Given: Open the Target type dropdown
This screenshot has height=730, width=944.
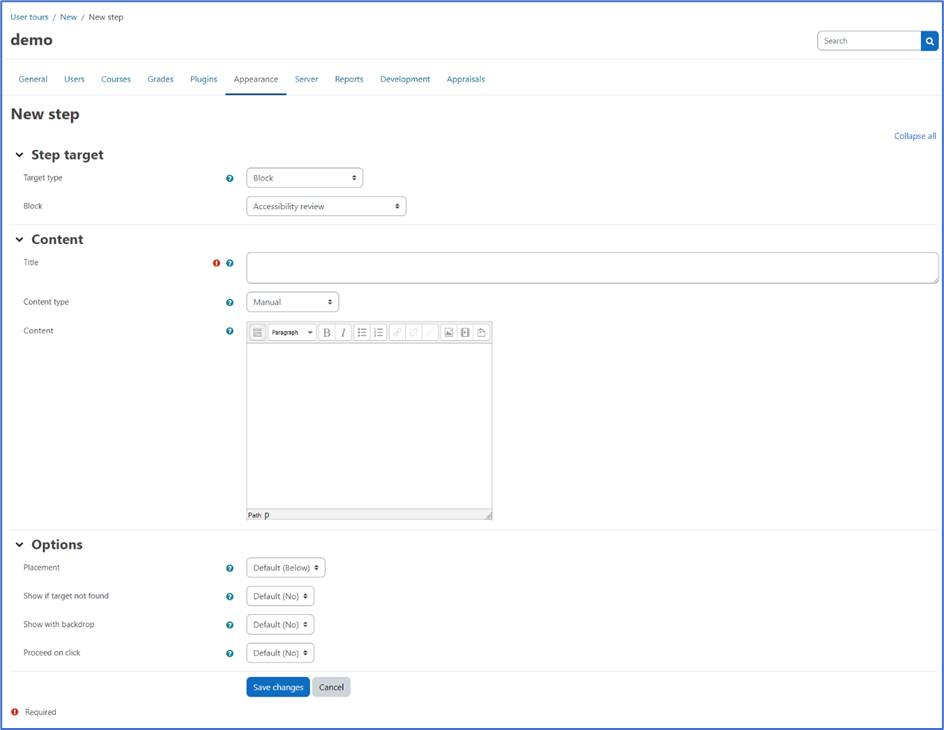Looking at the screenshot, I should (305, 178).
